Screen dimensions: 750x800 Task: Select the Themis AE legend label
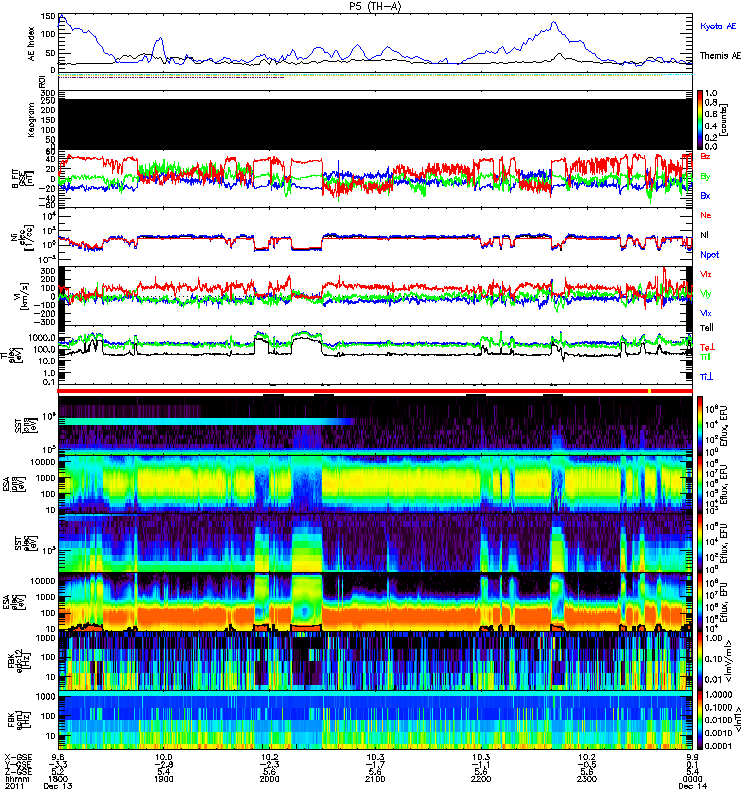720,56
